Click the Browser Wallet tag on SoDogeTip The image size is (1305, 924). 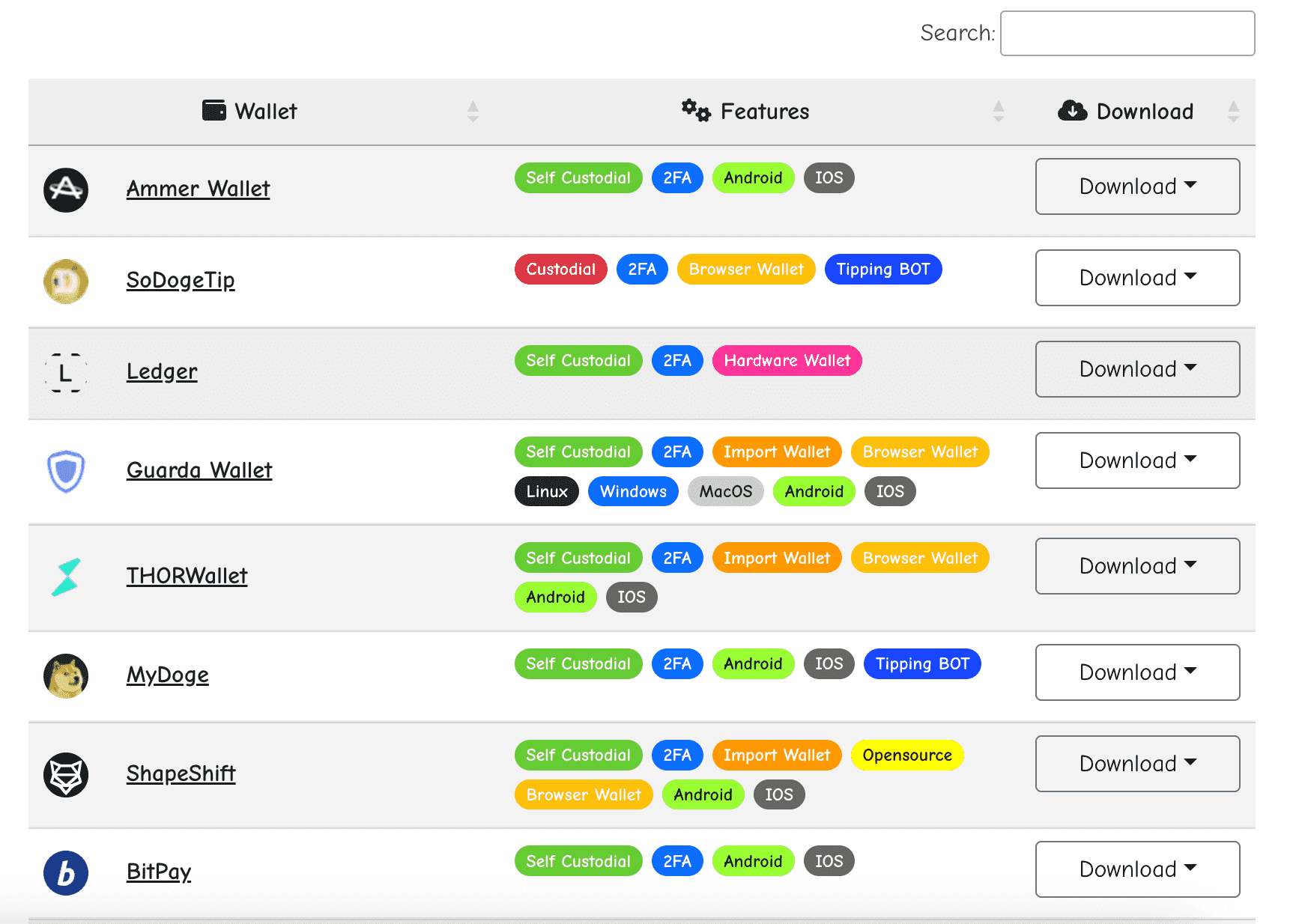(x=746, y=270)
